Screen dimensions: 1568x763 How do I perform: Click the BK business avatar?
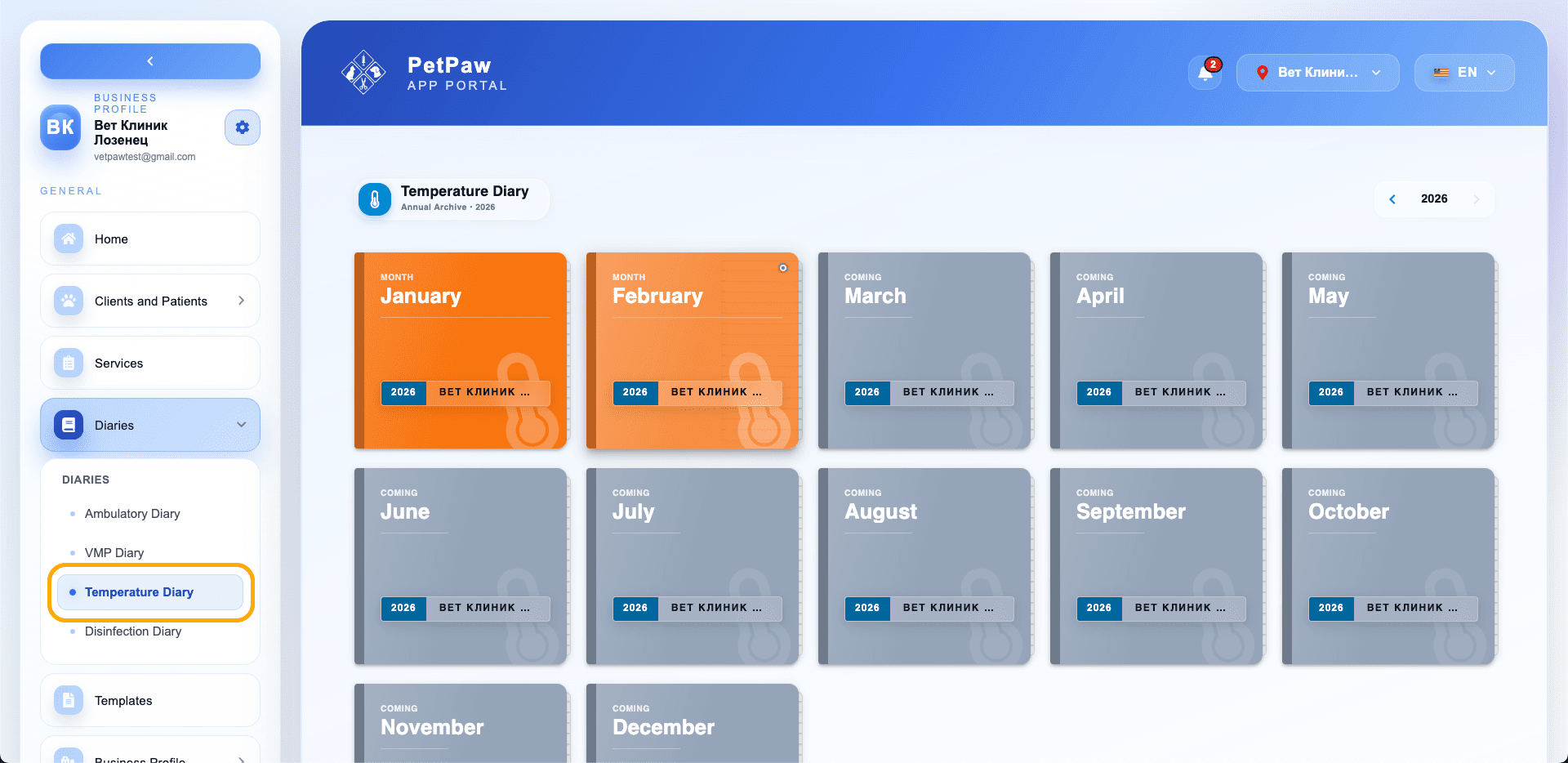tap(60, 127)
